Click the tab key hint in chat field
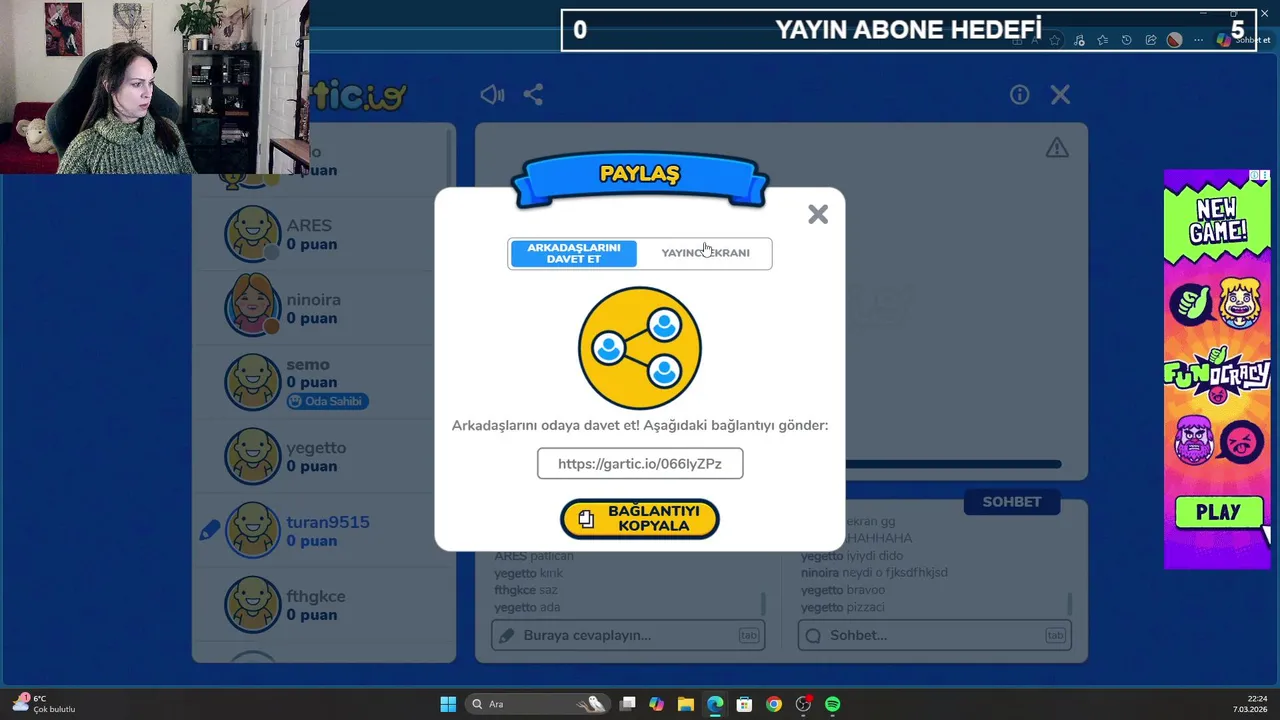Screen dimensions: 1280x720 point(1055,635)
